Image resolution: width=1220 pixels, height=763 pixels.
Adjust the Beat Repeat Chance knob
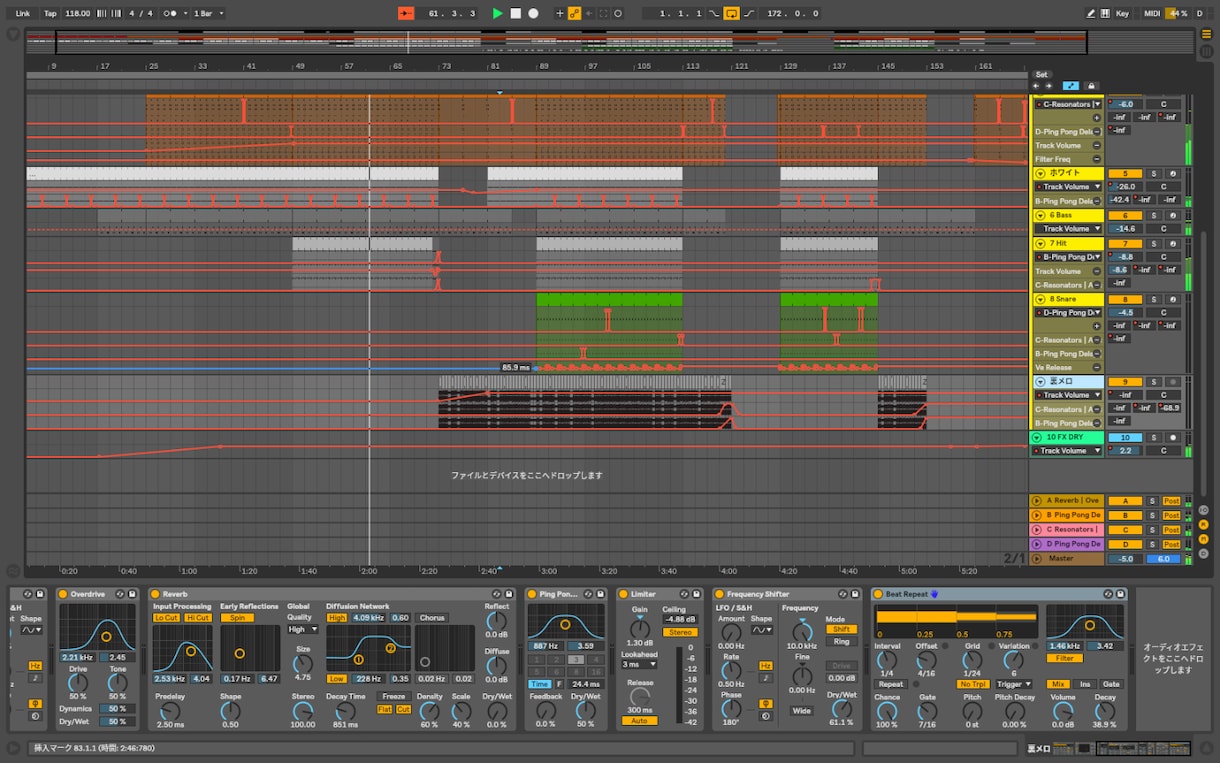click(x=886, y=711)
